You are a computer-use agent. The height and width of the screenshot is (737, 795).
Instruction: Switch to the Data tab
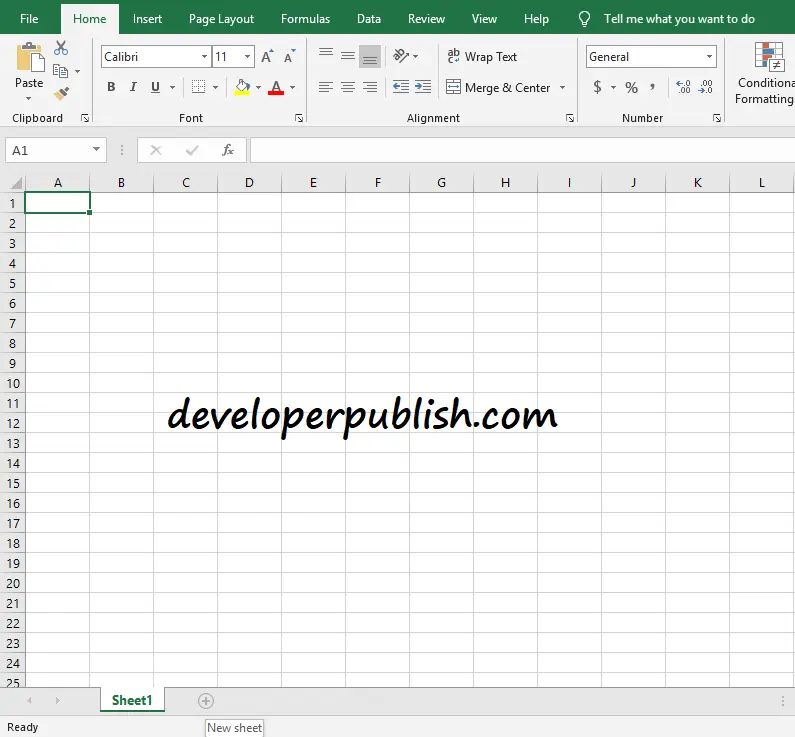pyautogui.click(x=369, y=19)
